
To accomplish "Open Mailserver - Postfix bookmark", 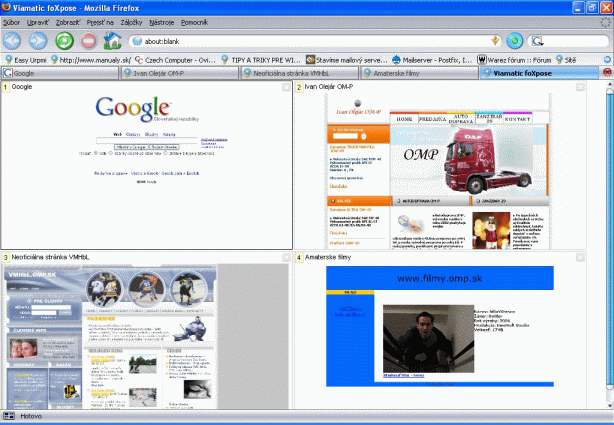I will tap(432, 60).
